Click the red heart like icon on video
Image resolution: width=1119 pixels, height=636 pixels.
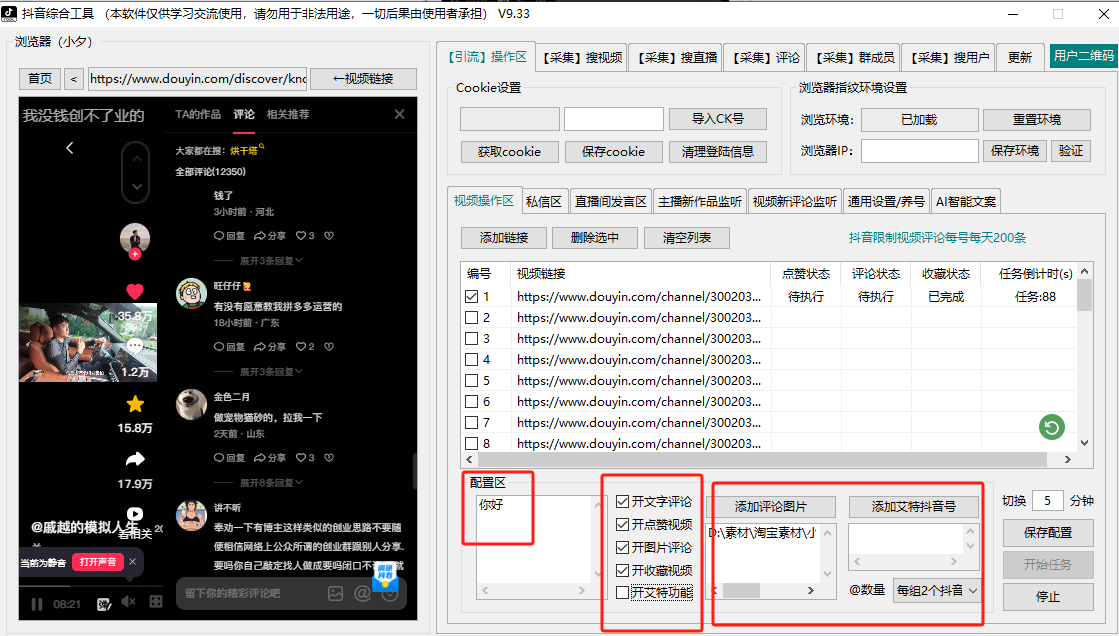(135, 292)
